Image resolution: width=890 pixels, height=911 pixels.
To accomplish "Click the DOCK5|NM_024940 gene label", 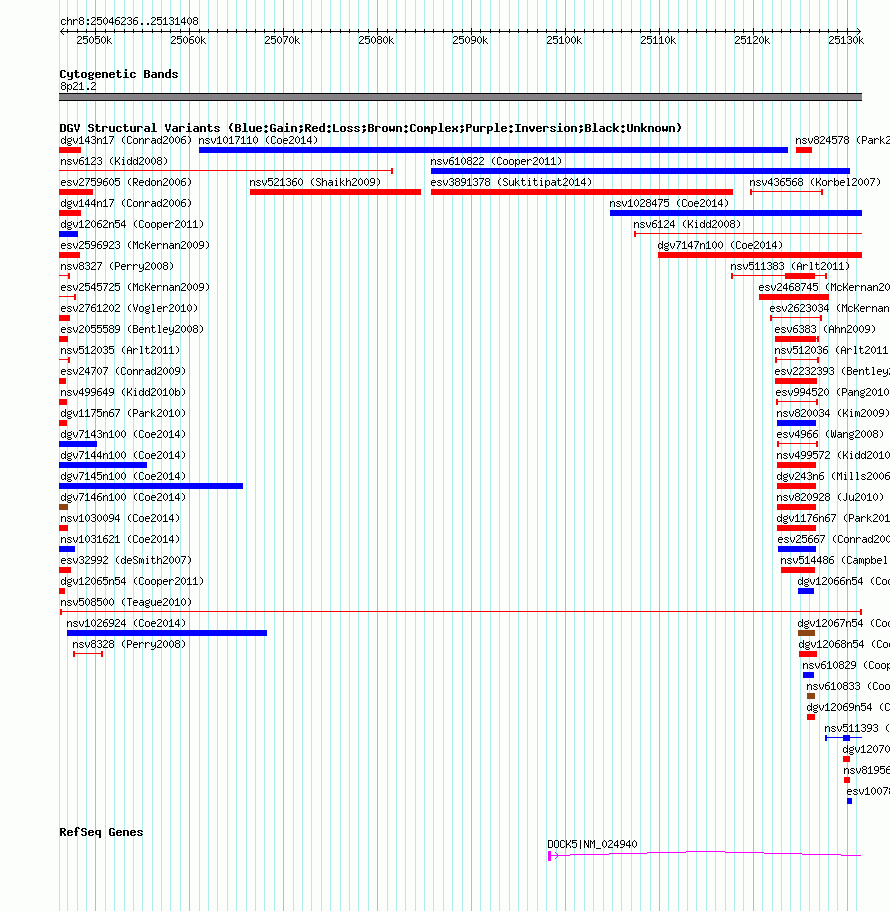I will 592,844.
